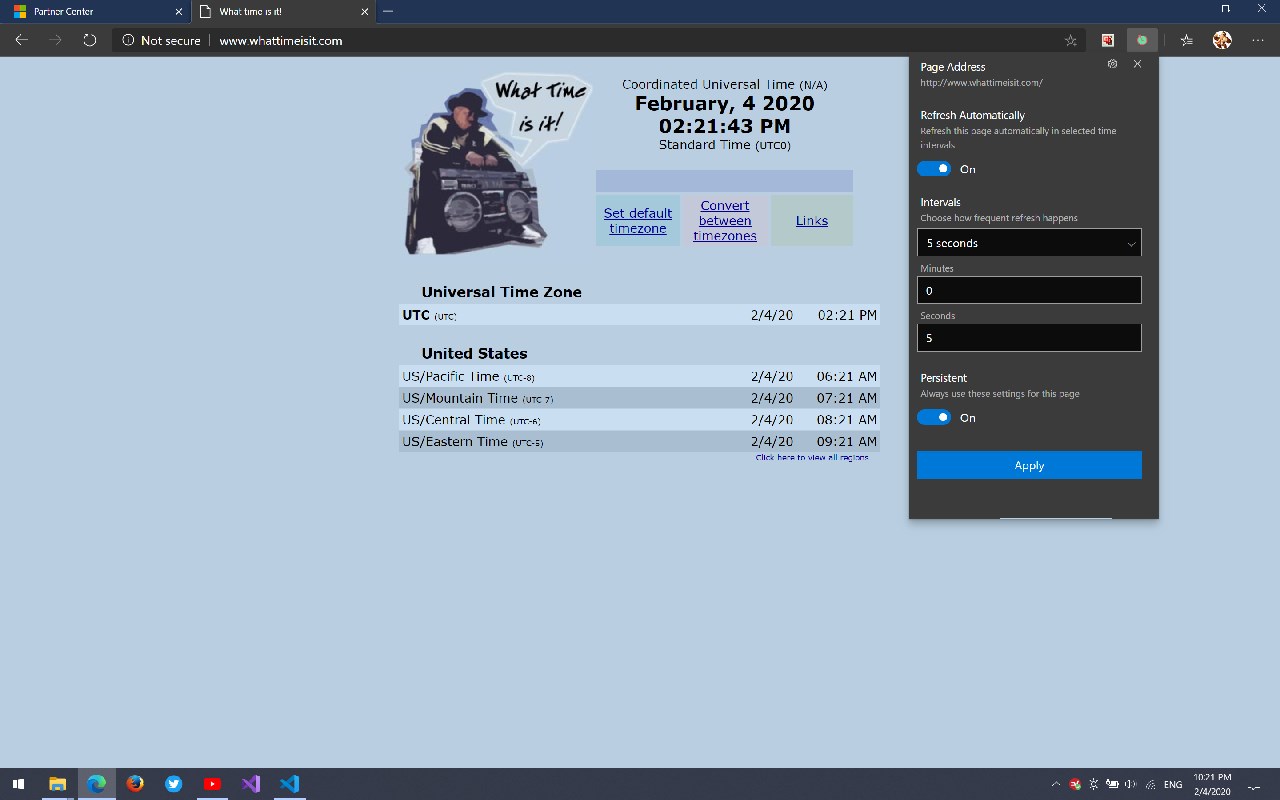
Task: Open the notification action center
Action: (1255, 785)
